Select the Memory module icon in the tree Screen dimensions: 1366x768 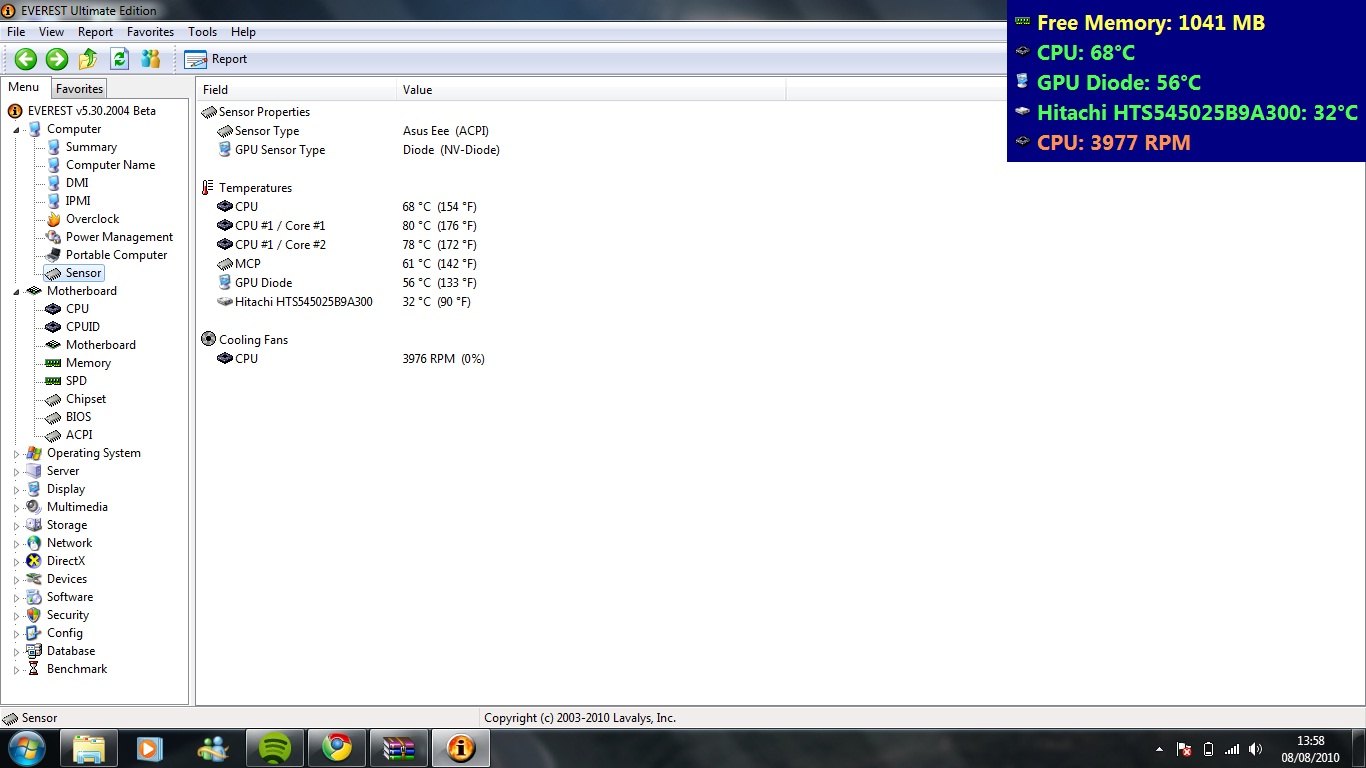pos(53,363)
